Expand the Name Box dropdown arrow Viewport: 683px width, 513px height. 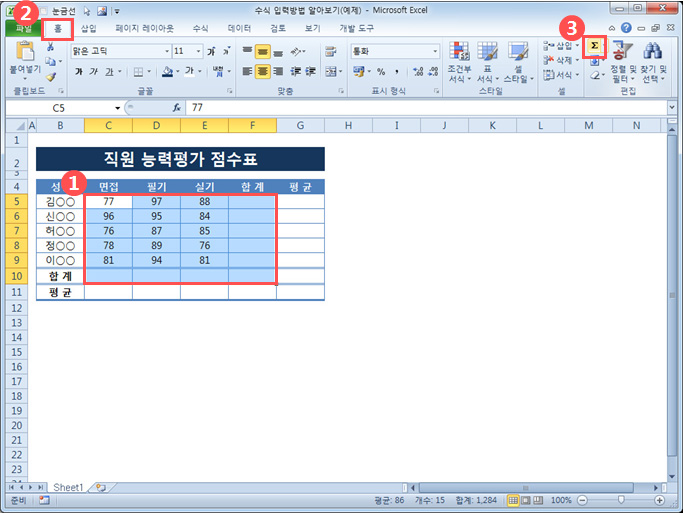click(118, 108)
